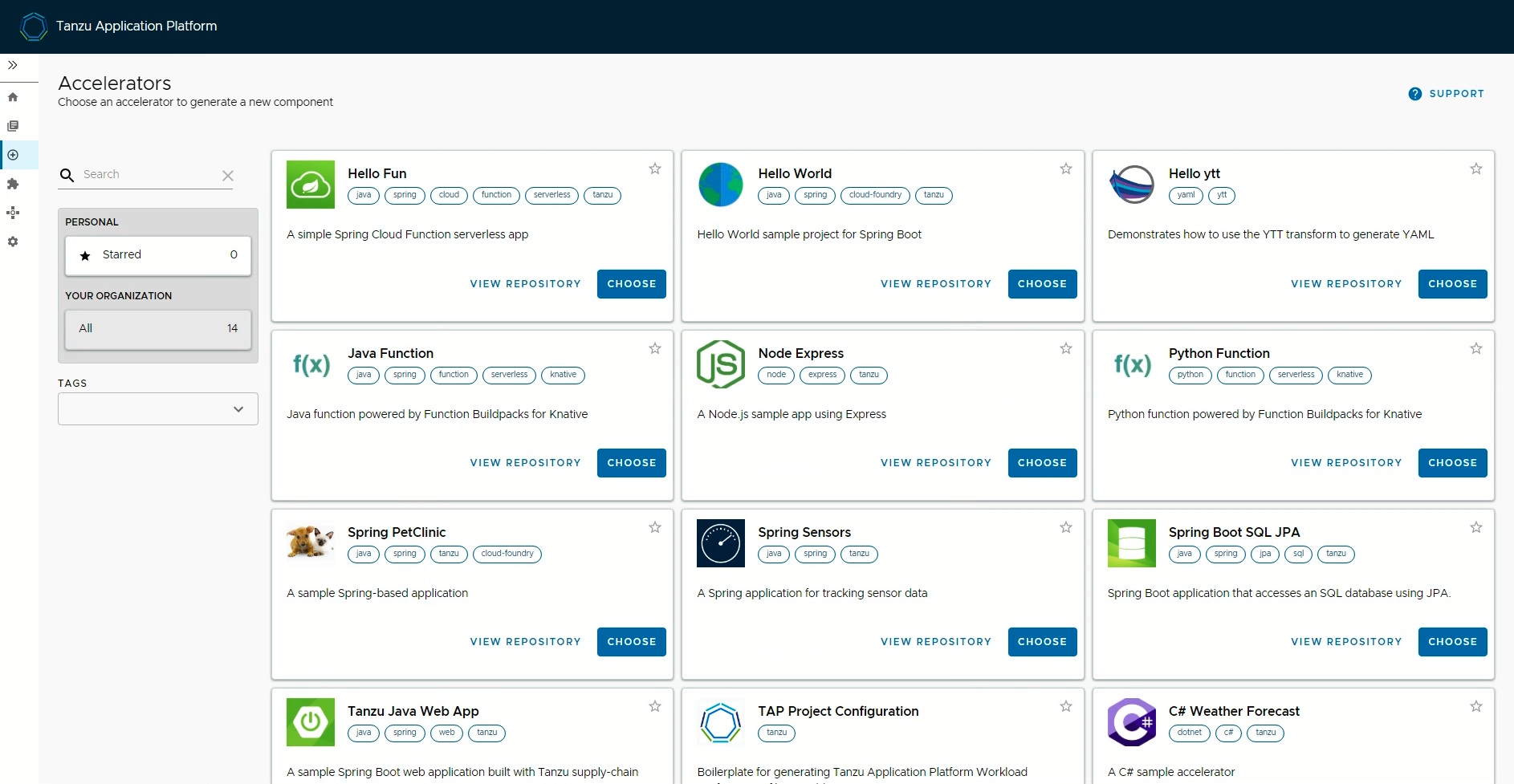Choose the Hello World accelerator
This screenshot has width=1514, height=784.
tap(1042, 284)
